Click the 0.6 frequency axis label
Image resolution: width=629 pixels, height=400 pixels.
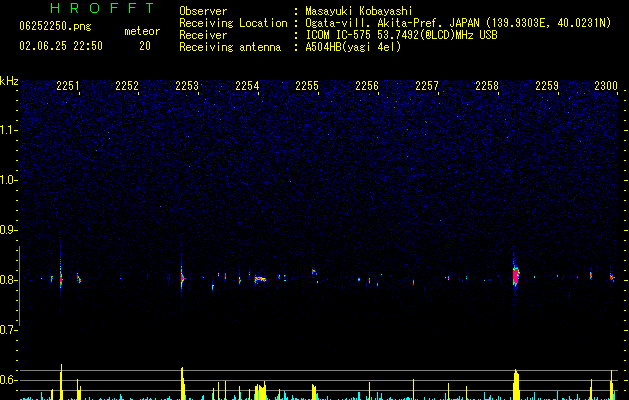(9, 380)
